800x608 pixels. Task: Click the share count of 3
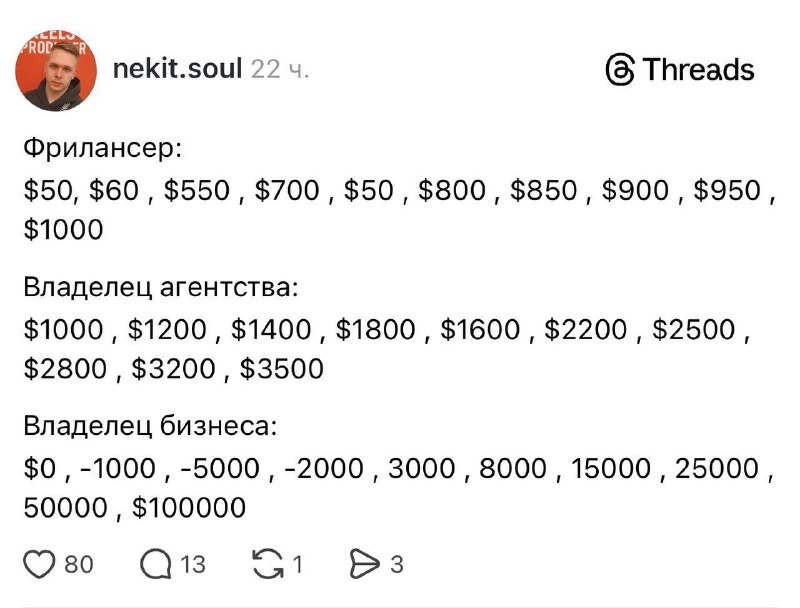[x=397, y=565]
